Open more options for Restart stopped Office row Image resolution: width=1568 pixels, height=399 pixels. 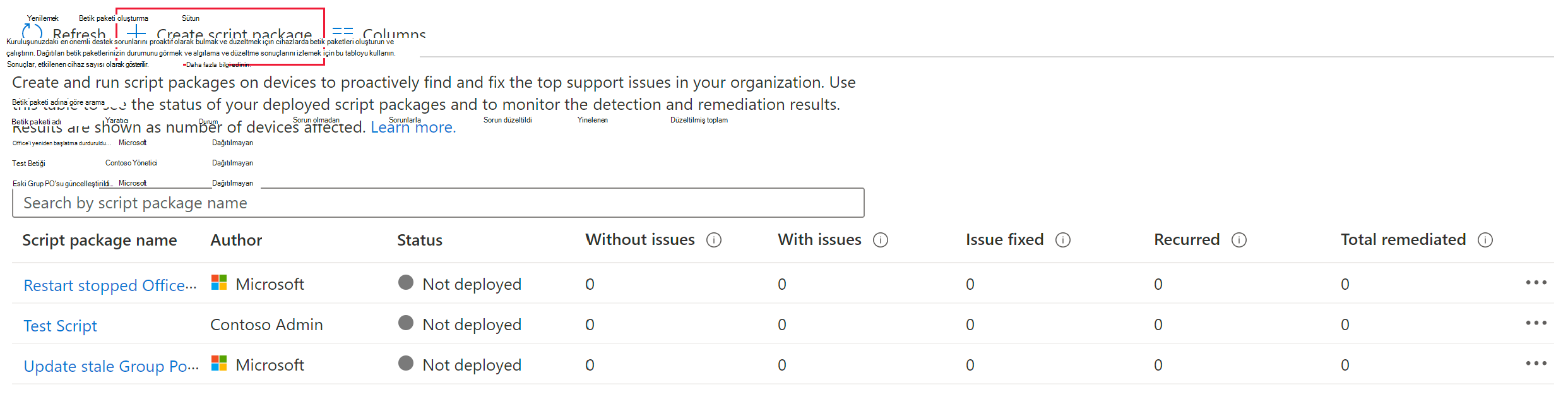[1536, 283]
